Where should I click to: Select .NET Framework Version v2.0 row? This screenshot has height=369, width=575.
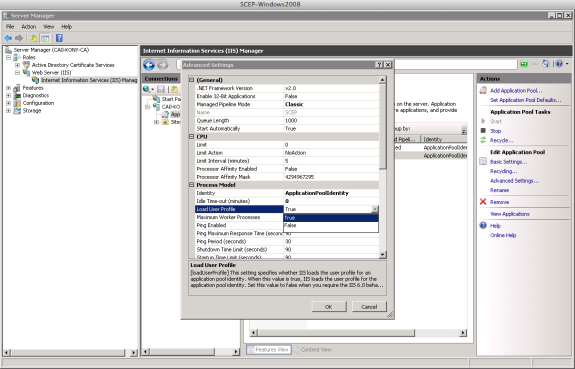coord(287,88)
